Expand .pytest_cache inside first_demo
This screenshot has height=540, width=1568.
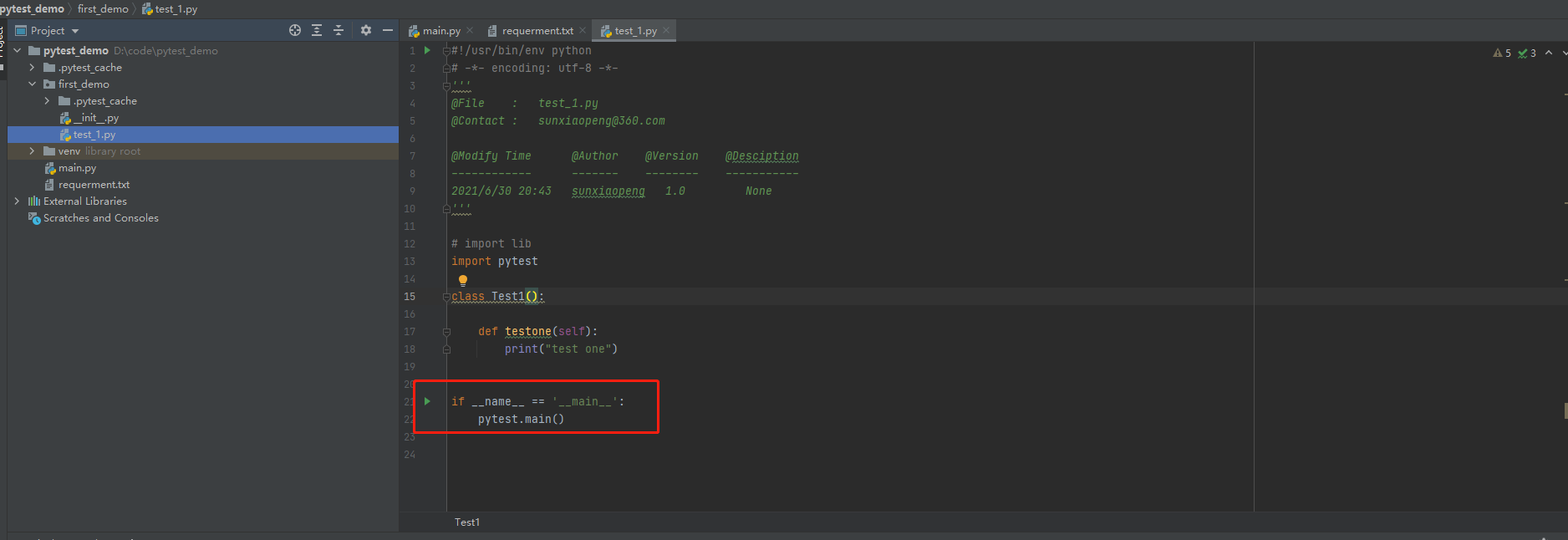[x=48, y=101]
